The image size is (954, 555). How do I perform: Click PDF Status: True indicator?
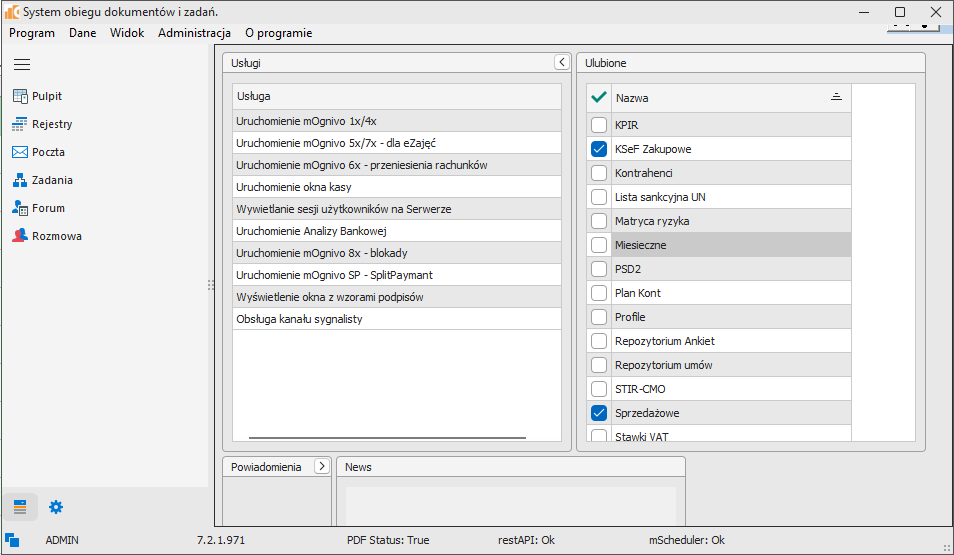tap(388, 540)
